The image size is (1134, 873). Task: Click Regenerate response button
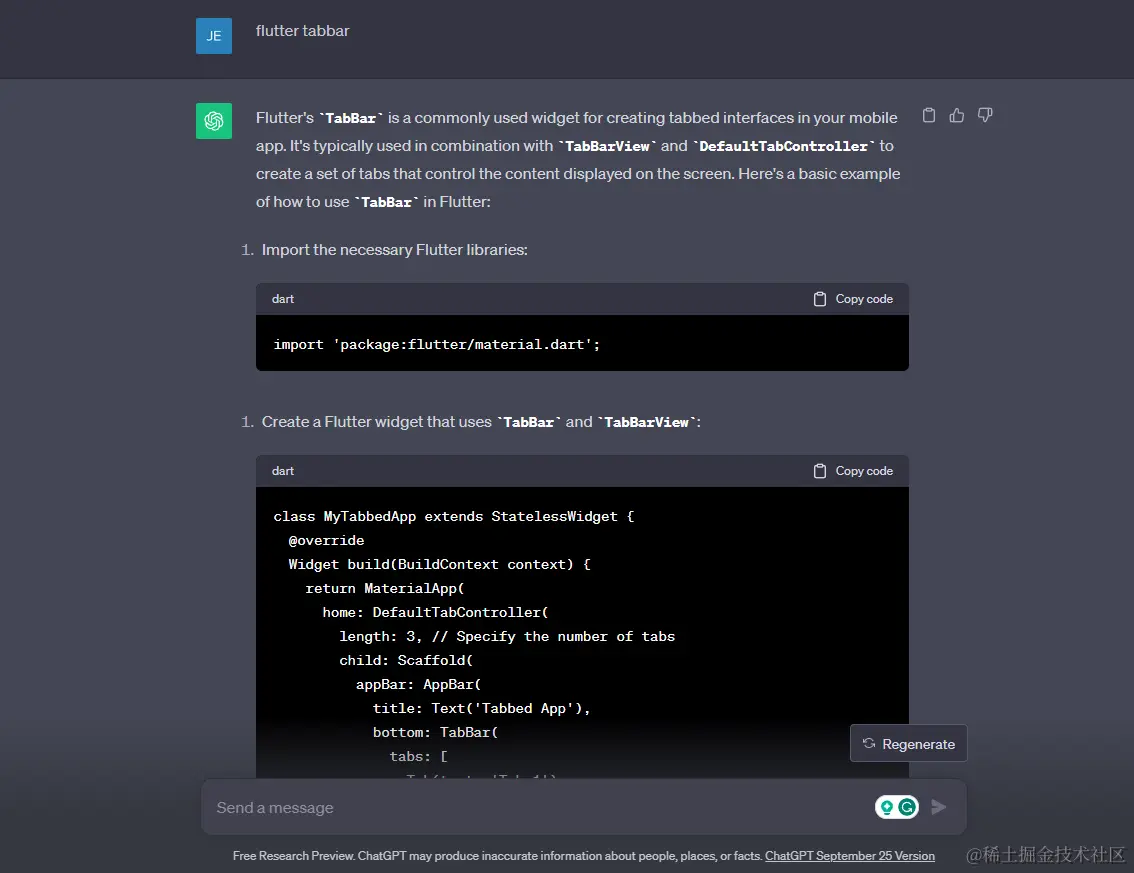(x=908, y=744)
